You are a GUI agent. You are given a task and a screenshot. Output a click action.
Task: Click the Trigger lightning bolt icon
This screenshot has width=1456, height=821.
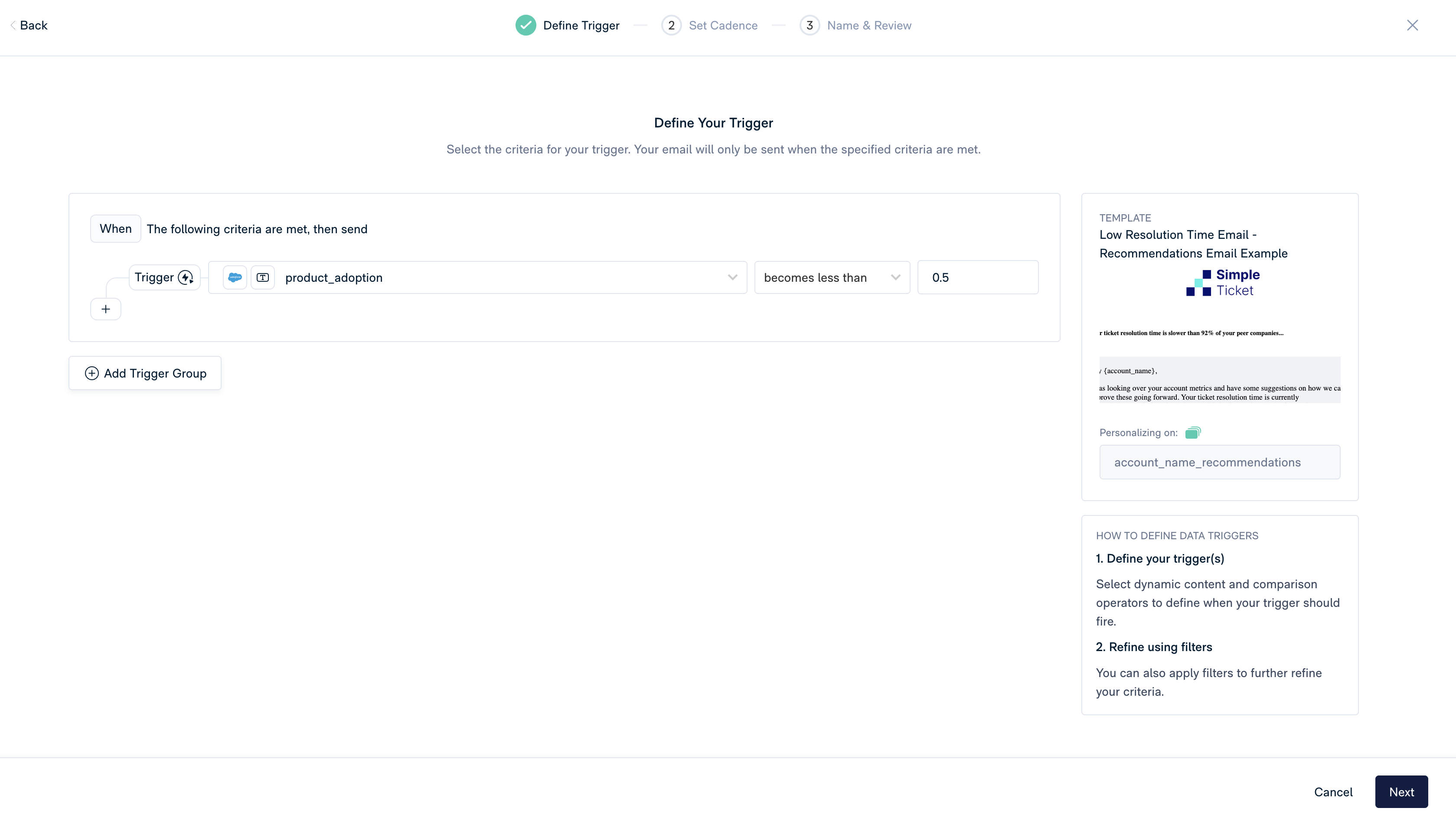[186, 277]
